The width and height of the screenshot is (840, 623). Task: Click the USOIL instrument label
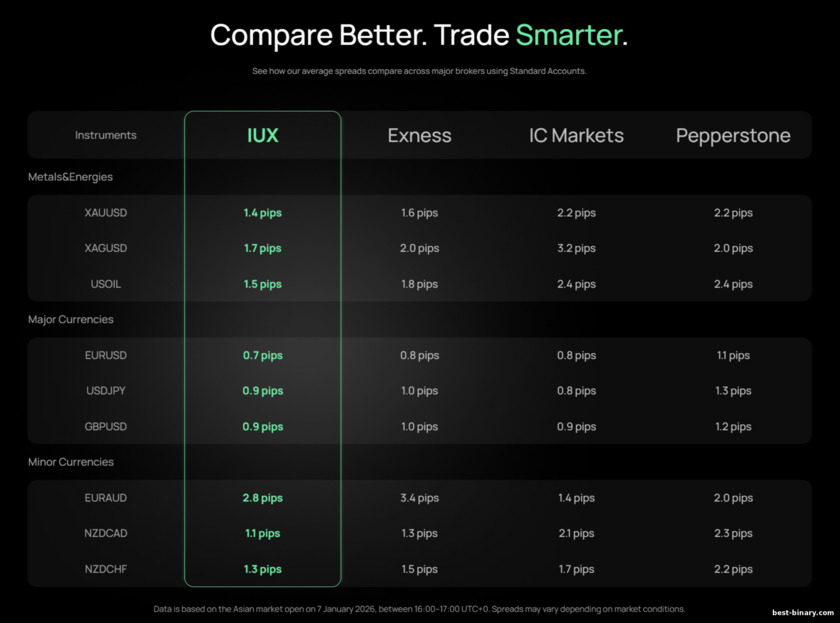[x=106, y=284]
